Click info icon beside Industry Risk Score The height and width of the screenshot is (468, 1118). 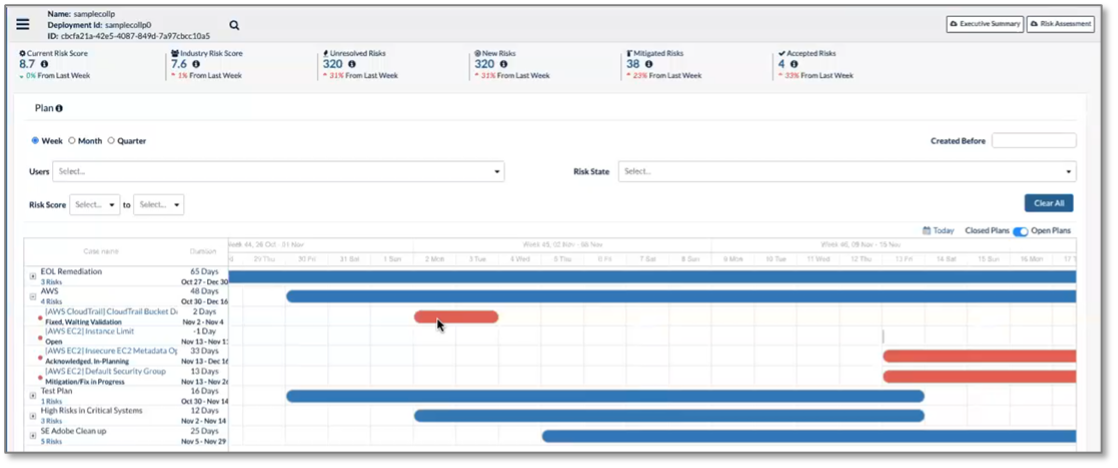(196, 64)
